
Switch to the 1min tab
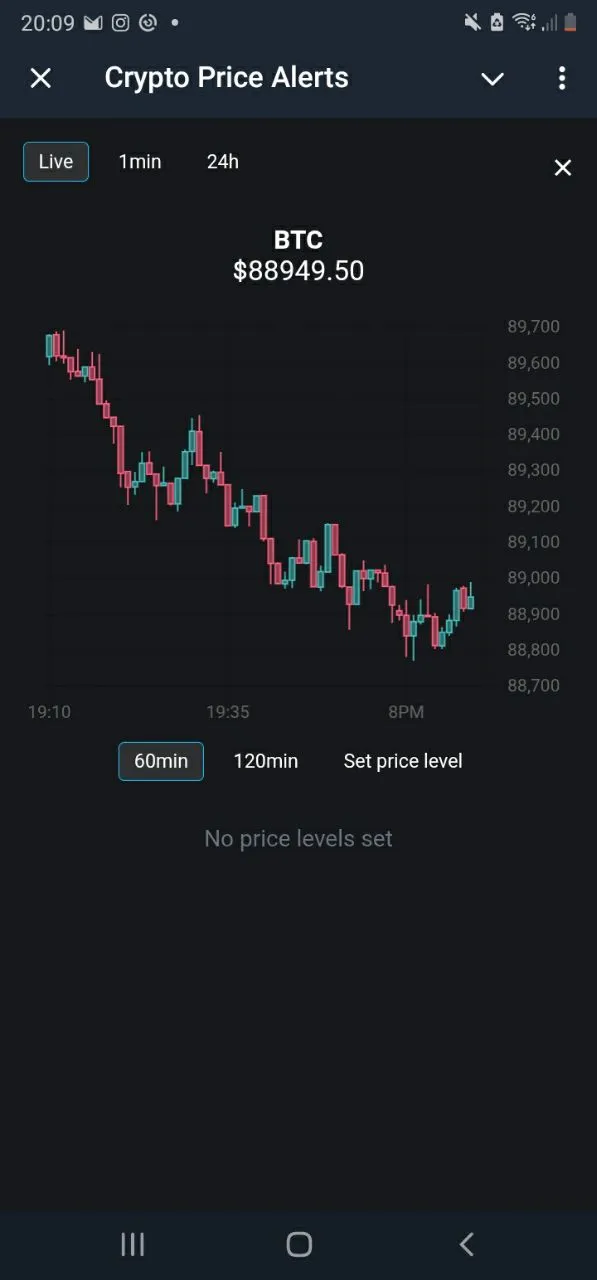click(x=140, y=161)
